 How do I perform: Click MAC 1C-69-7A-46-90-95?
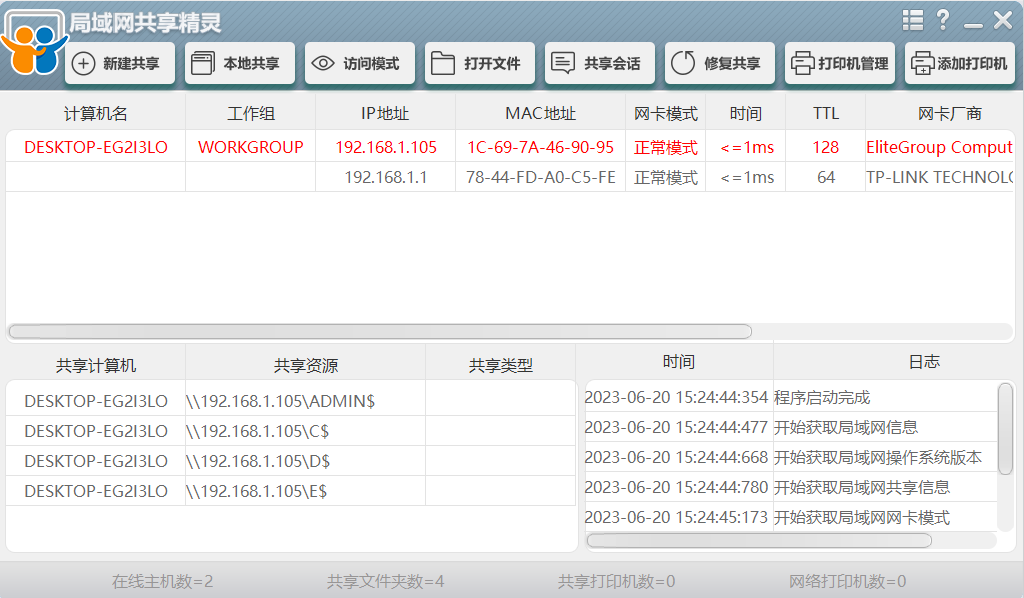(x=541, y=148)
